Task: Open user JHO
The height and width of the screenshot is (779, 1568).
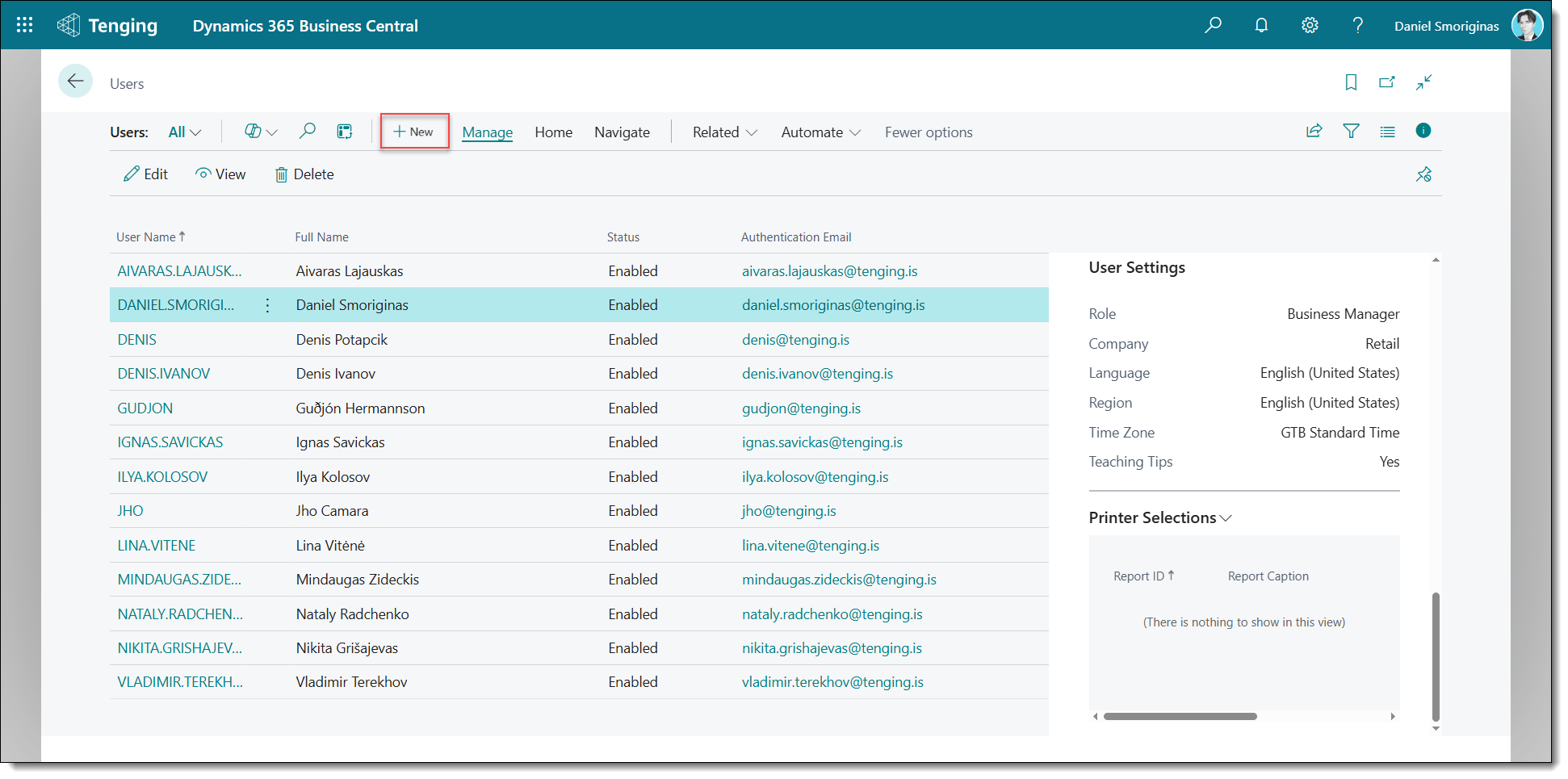Action: click(x=130, y=511)
